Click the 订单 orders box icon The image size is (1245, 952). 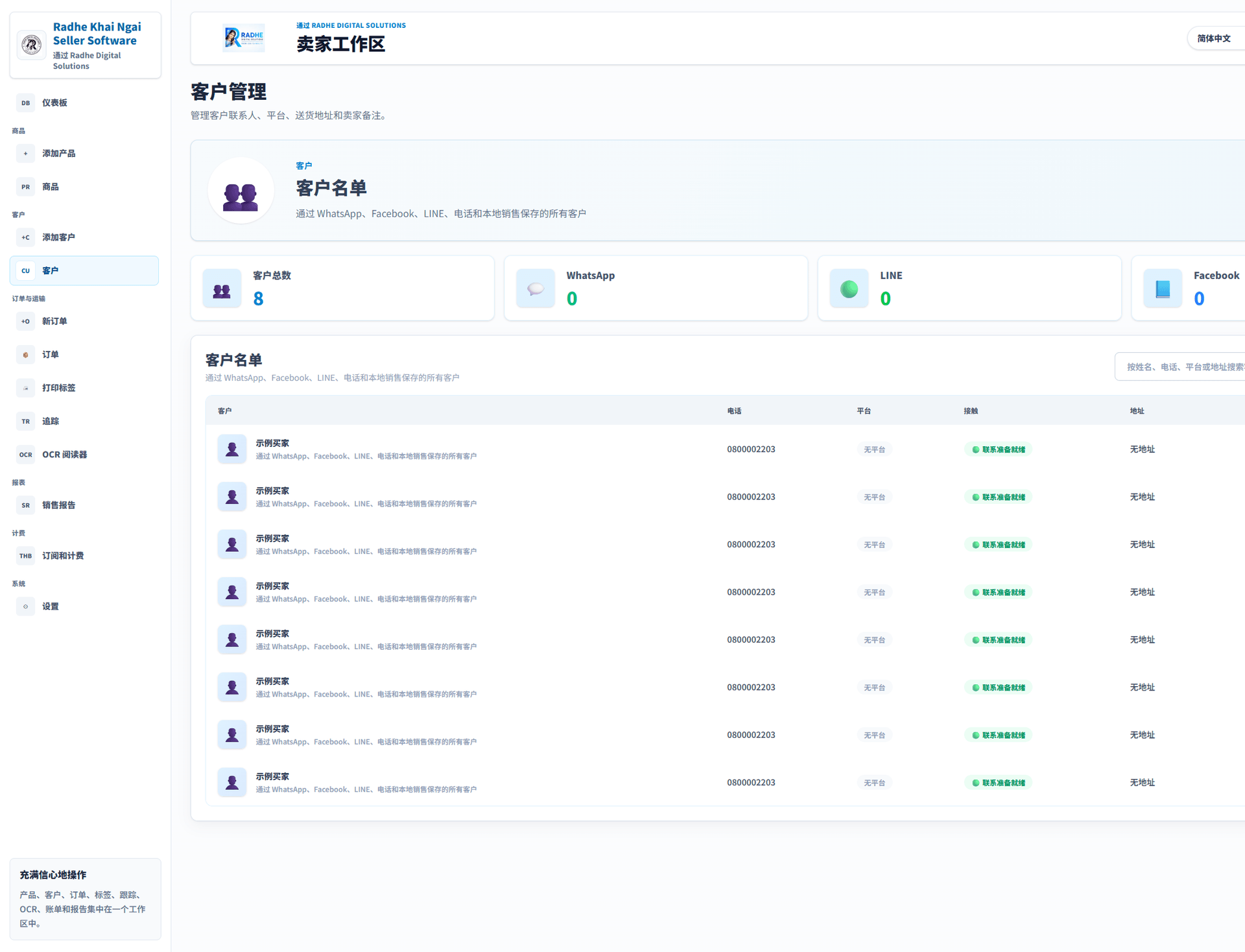click(x=25, y=355)
